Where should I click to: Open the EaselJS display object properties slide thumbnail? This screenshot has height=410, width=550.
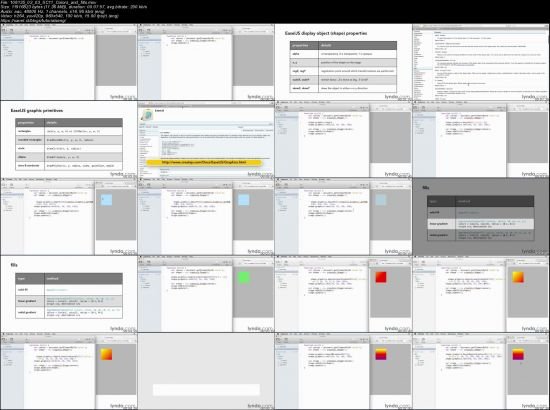click(343, 62)
